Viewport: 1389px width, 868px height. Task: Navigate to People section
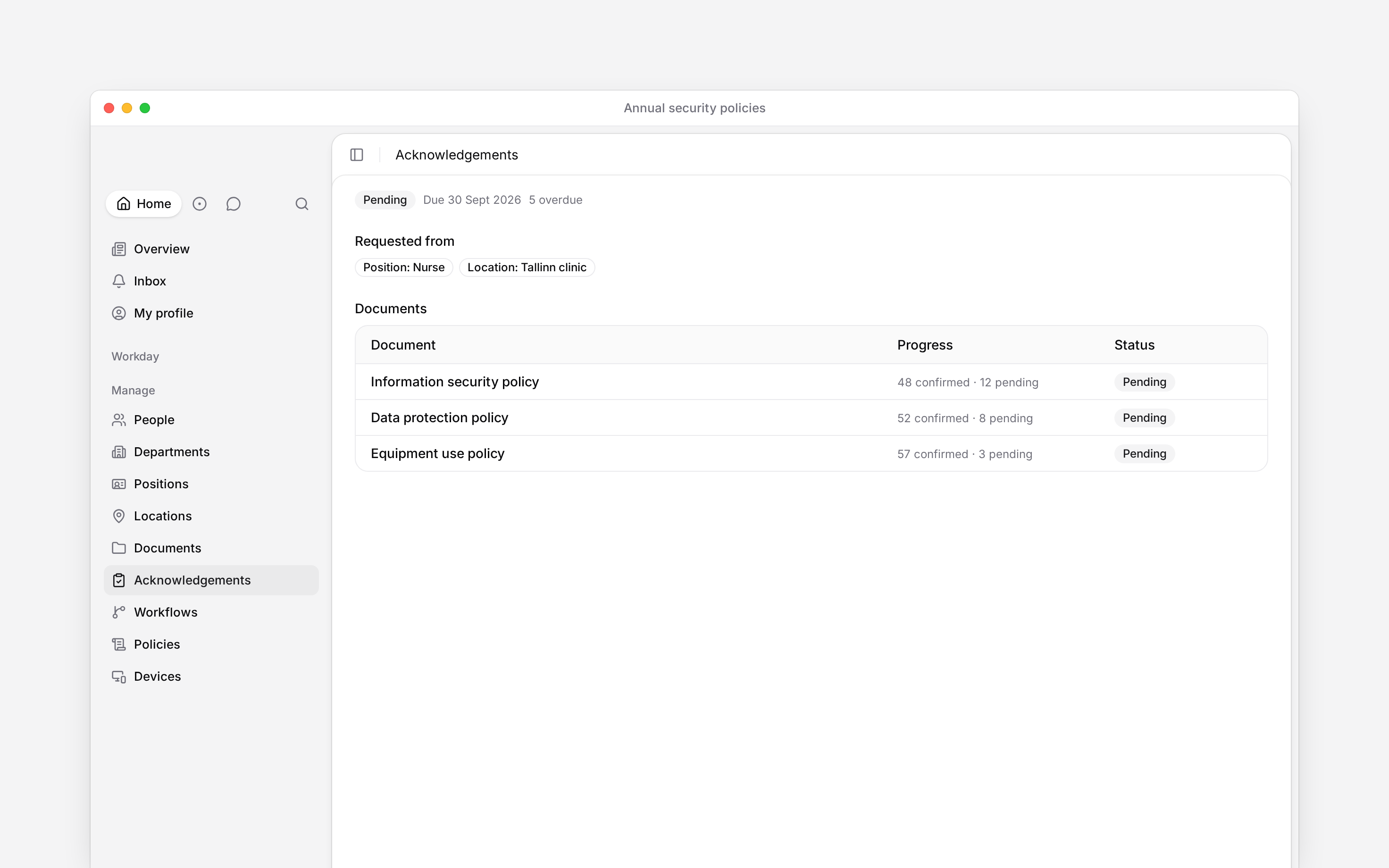(x=211, y=420)
